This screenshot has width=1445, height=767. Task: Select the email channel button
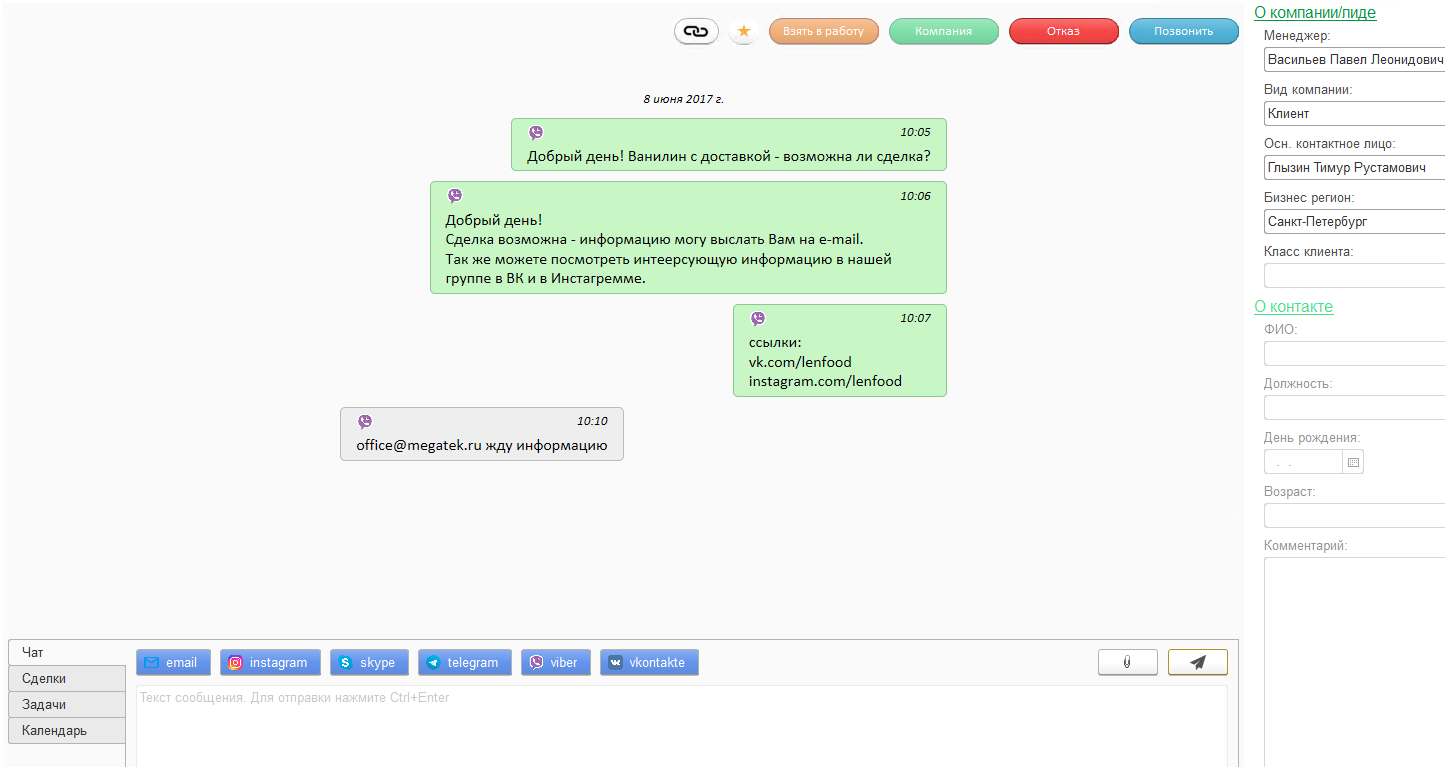[x=173, y=662]
